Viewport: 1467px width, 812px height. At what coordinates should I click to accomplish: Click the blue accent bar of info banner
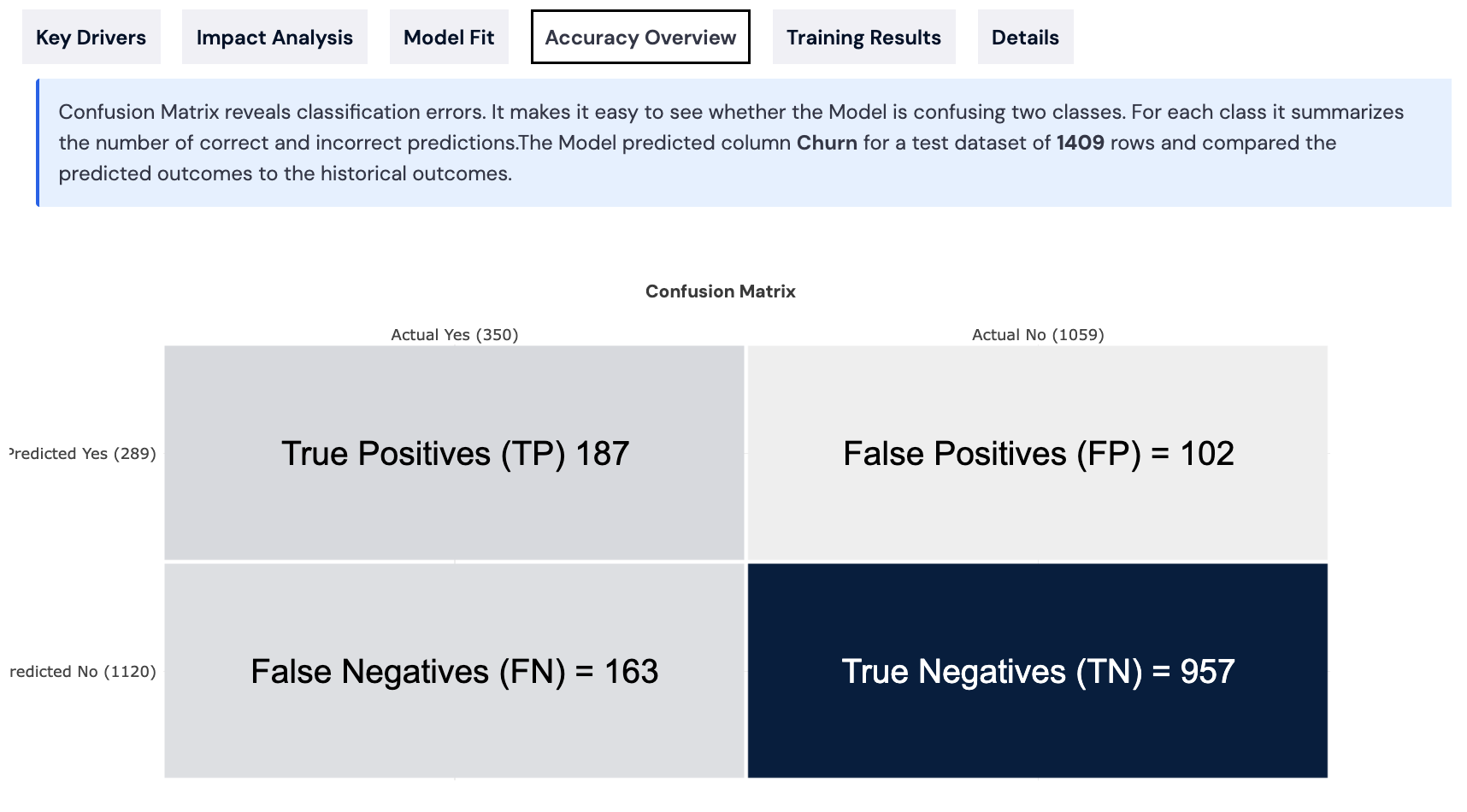point(38,143)
